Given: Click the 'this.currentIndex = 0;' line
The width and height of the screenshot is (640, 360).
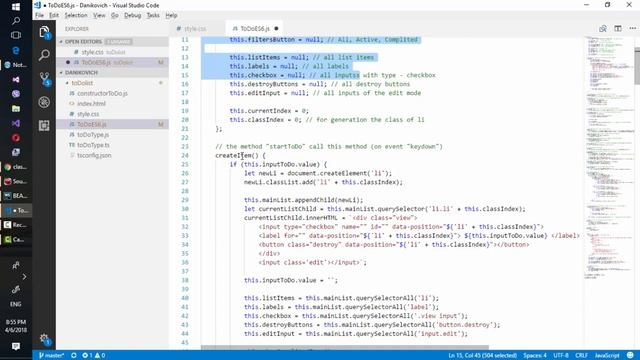Looking at the screenshot, I should 269,111.
